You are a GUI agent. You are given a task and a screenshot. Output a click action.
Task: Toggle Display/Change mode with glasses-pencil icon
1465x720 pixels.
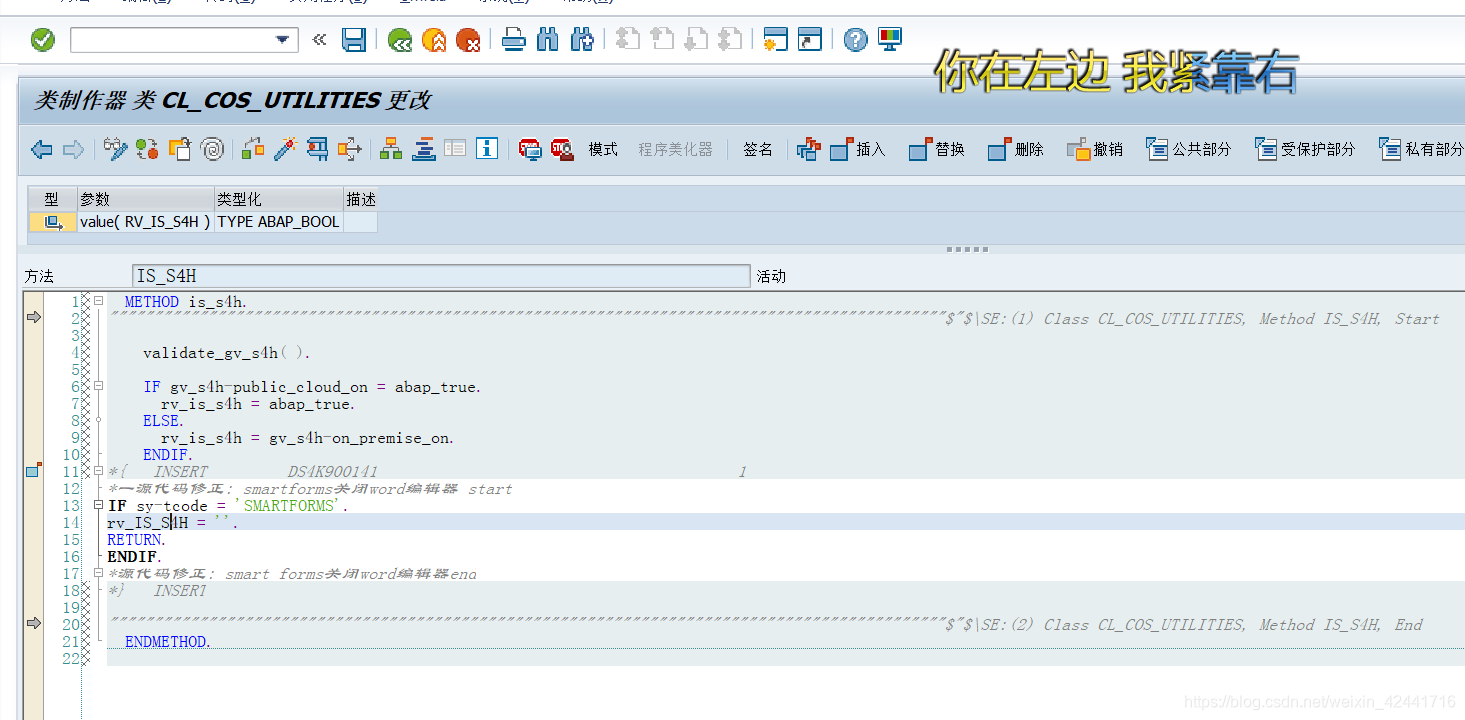(115, 150)
